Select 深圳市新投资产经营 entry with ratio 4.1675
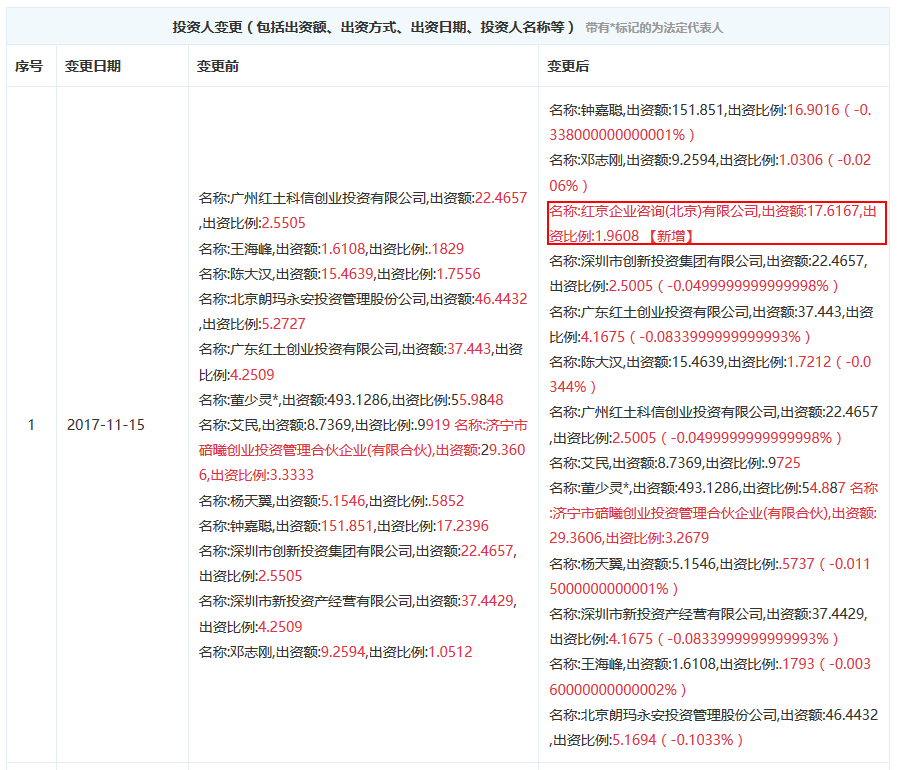Image resolution: width=897 pixels, height=770 pixels. point(708,626)
